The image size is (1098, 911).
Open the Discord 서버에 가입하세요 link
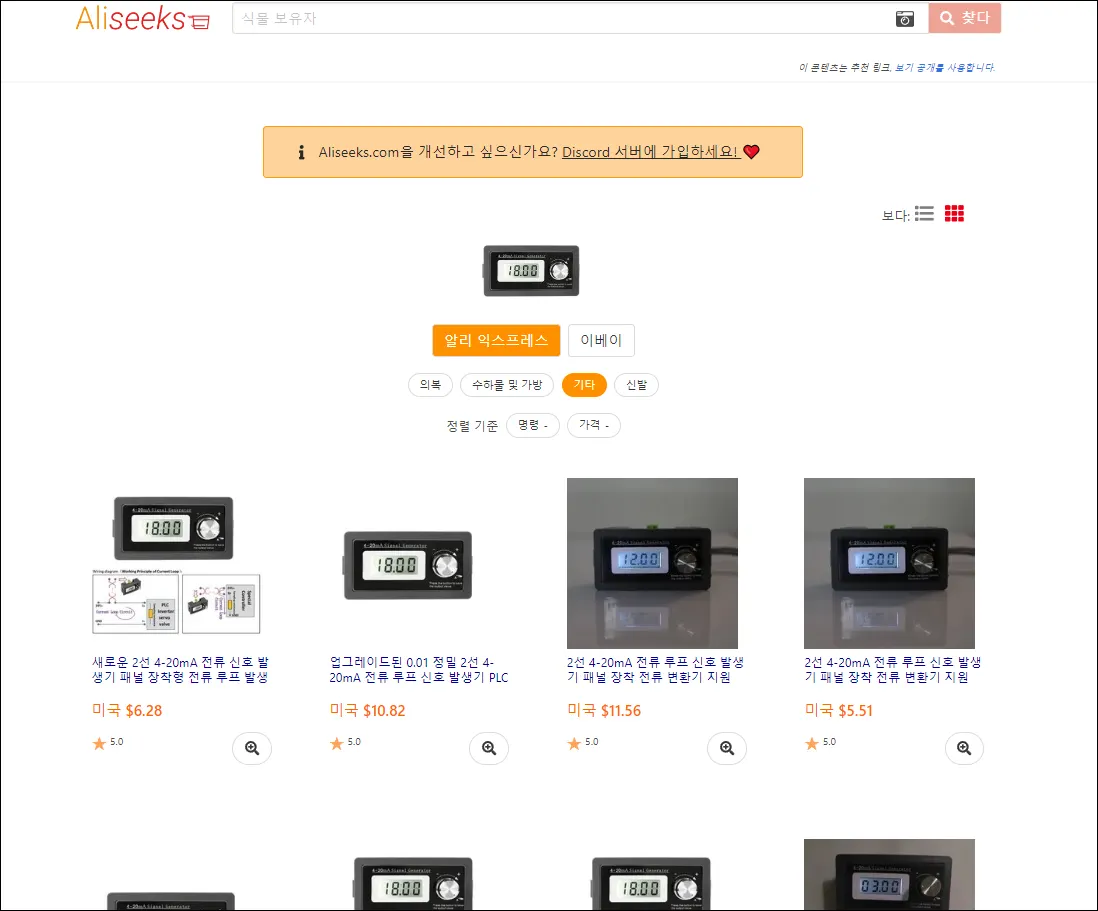pyautogui.click(x=650, y=152)
